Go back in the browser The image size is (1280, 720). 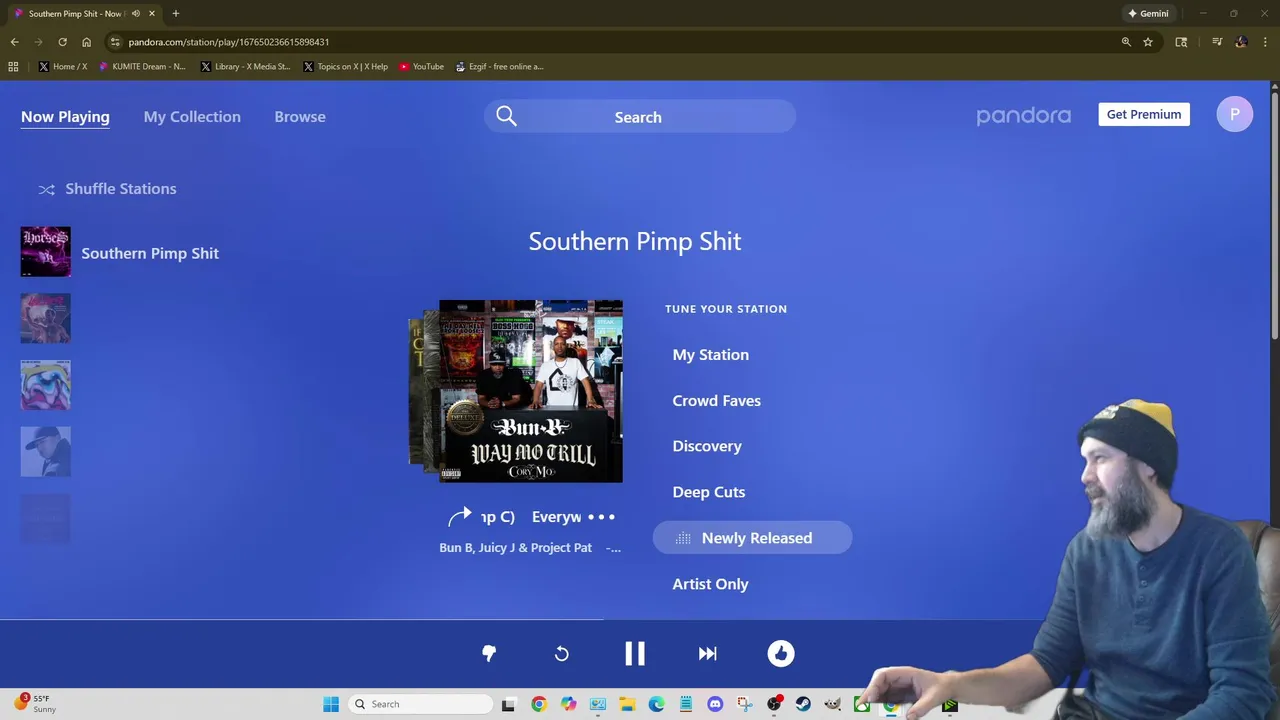pos(14,42)
